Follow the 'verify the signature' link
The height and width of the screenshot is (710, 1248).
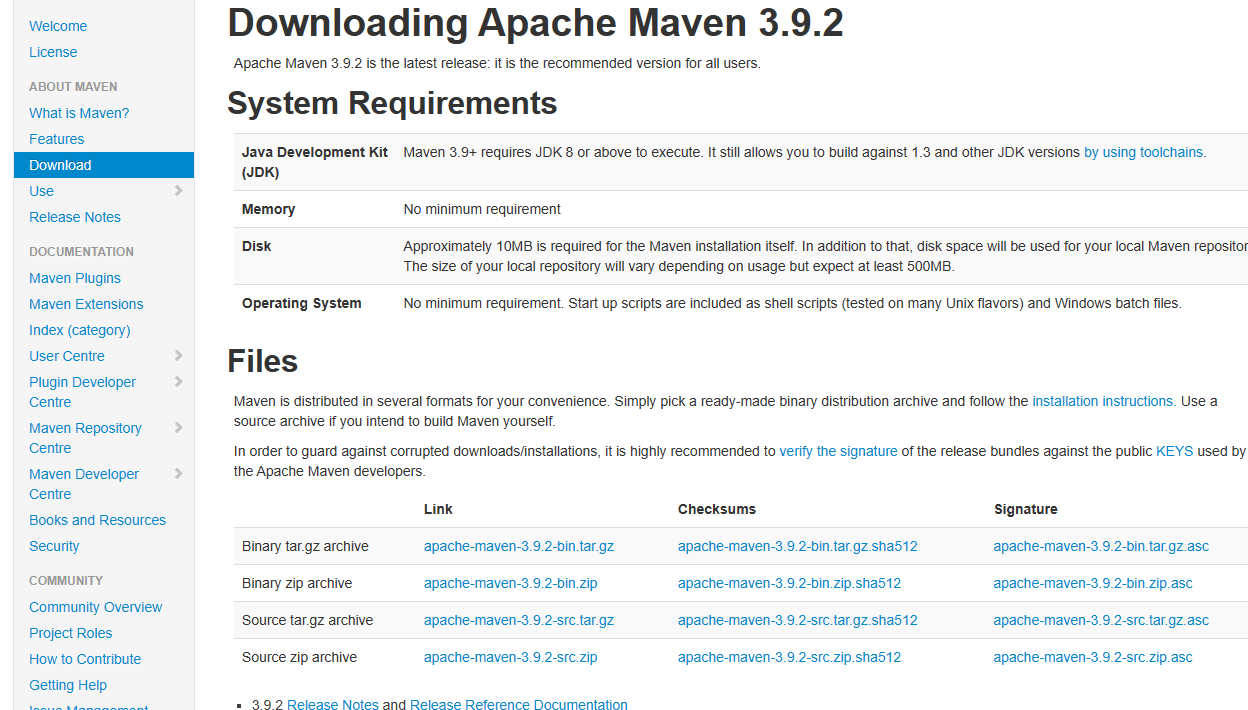(838, 451)
